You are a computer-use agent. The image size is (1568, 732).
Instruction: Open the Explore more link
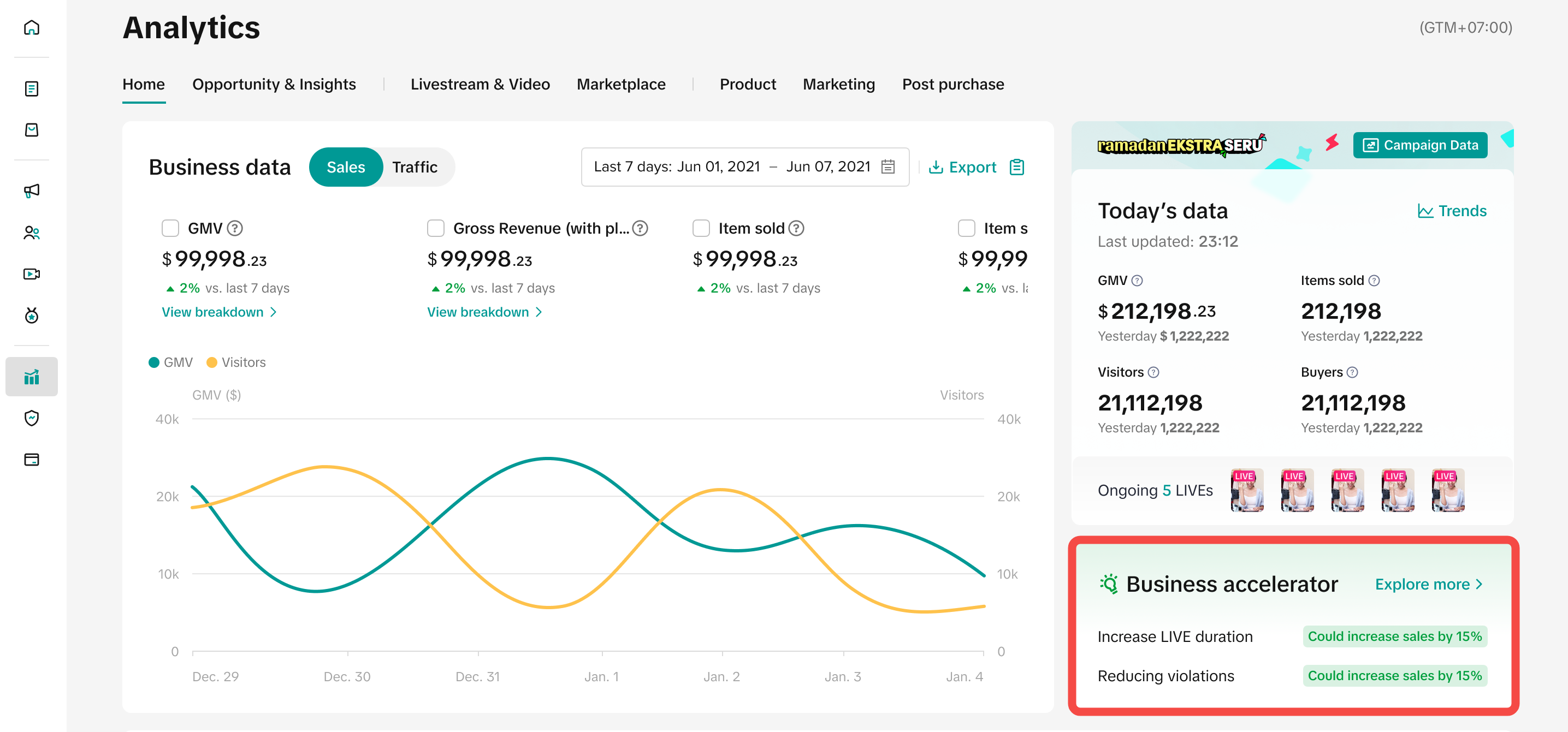pos(1428,584)
